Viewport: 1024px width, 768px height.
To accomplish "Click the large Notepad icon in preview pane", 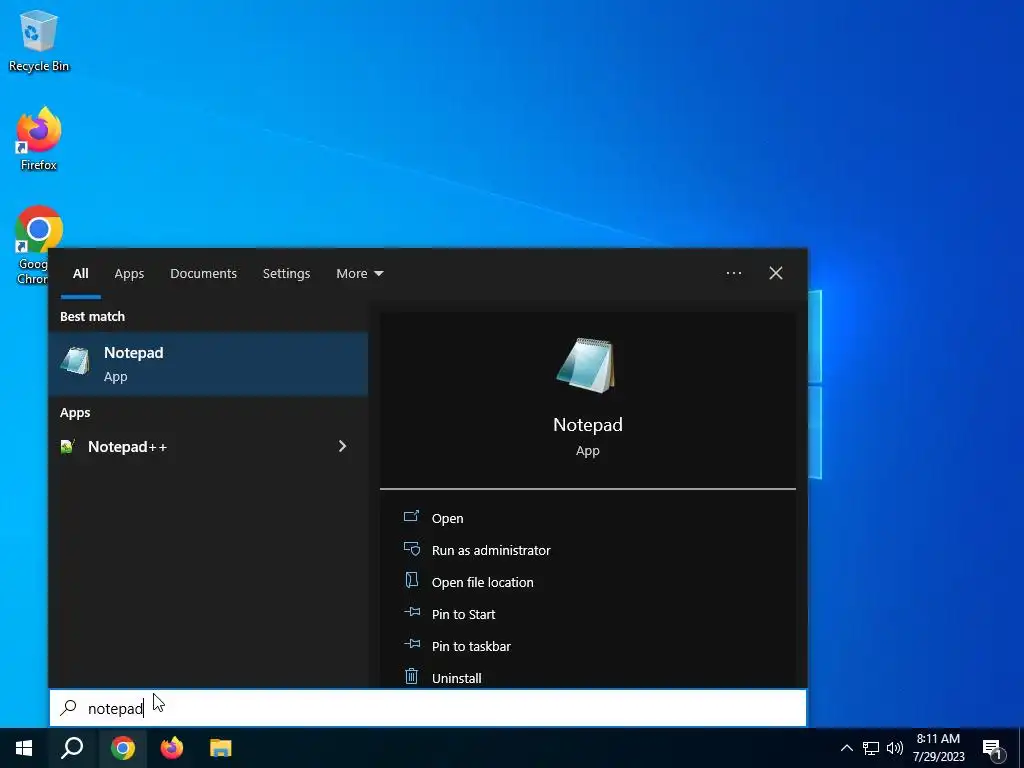I will pyautogui.click(x=586, y=365).
